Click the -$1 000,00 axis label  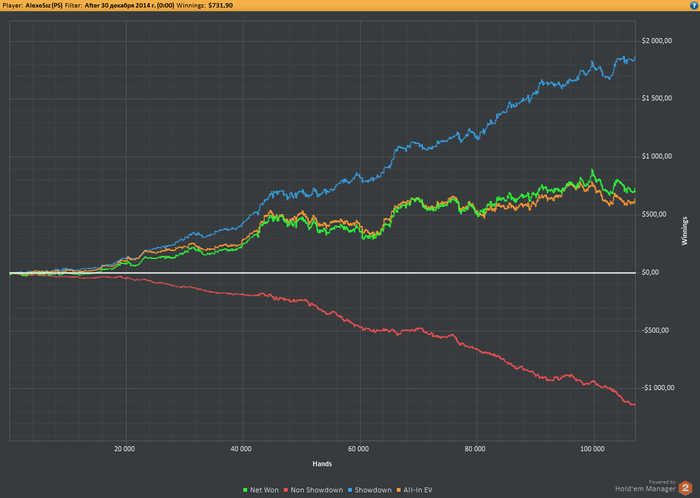click(658, 388)
